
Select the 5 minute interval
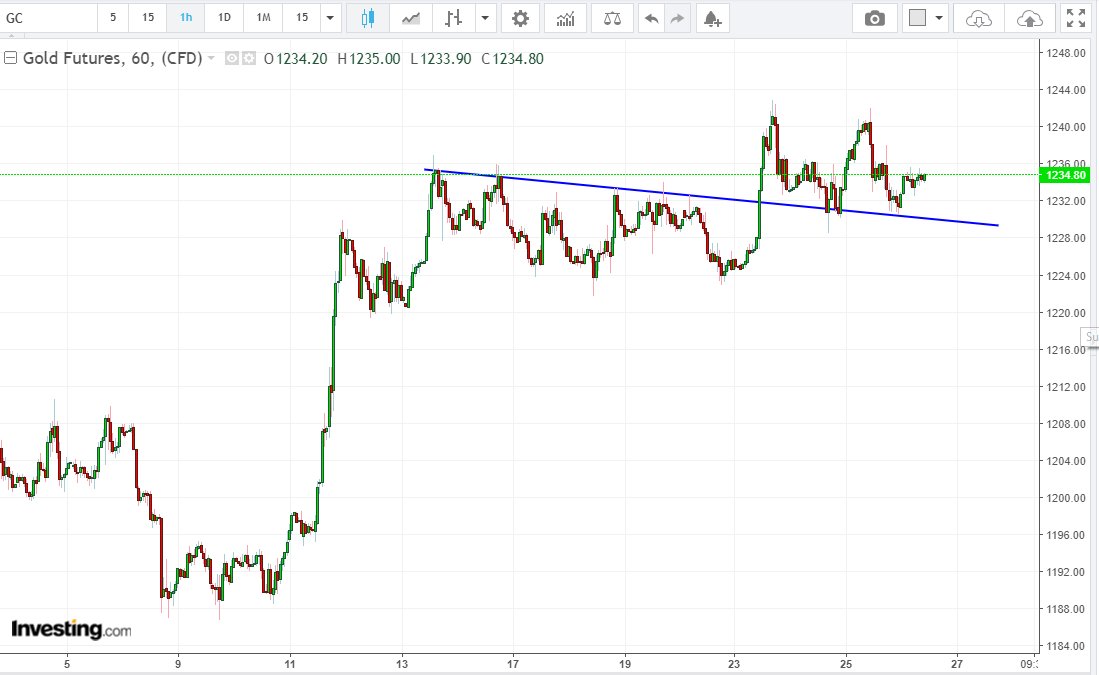click(x=113, y=18)
